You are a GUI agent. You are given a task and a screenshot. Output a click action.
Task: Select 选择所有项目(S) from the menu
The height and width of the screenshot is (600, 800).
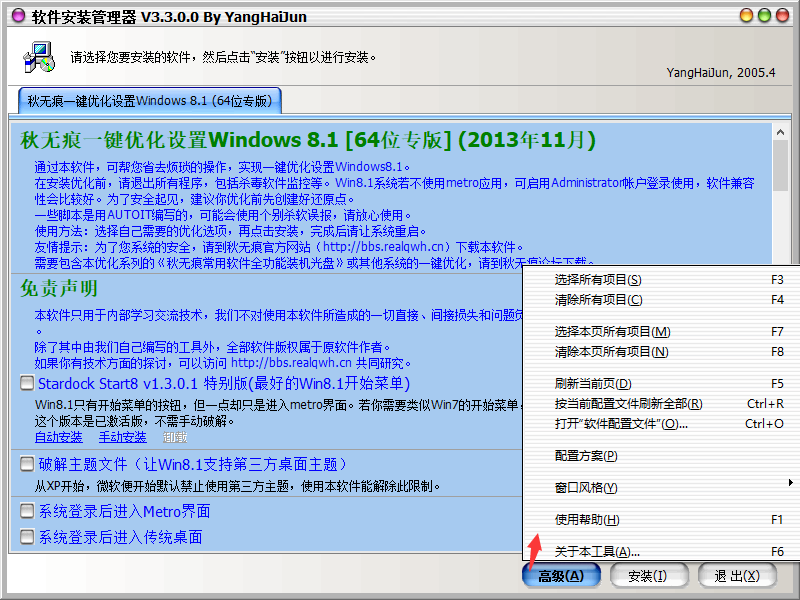tap(661, 280)
